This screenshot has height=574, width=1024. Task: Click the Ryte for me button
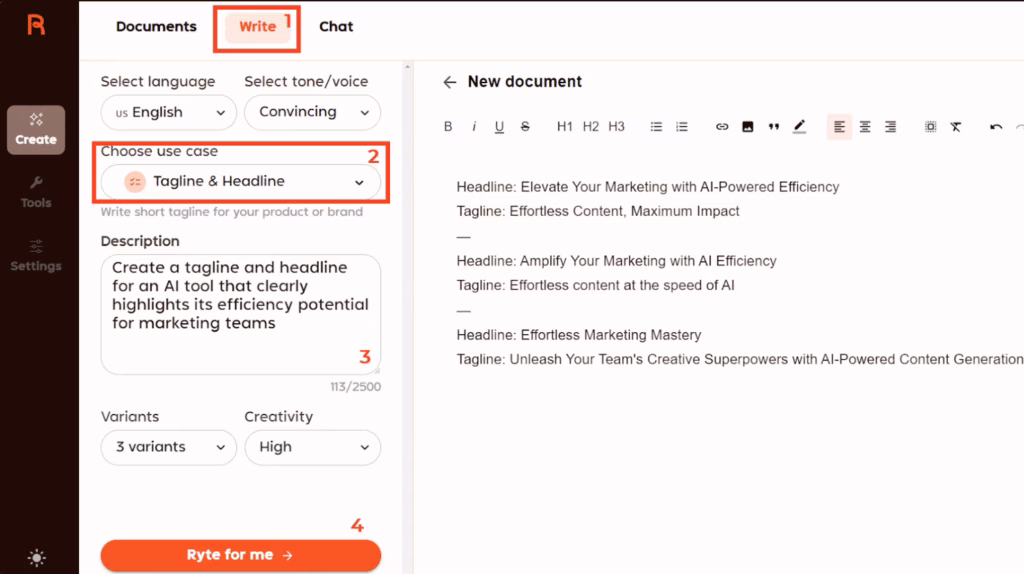(240, 555)
